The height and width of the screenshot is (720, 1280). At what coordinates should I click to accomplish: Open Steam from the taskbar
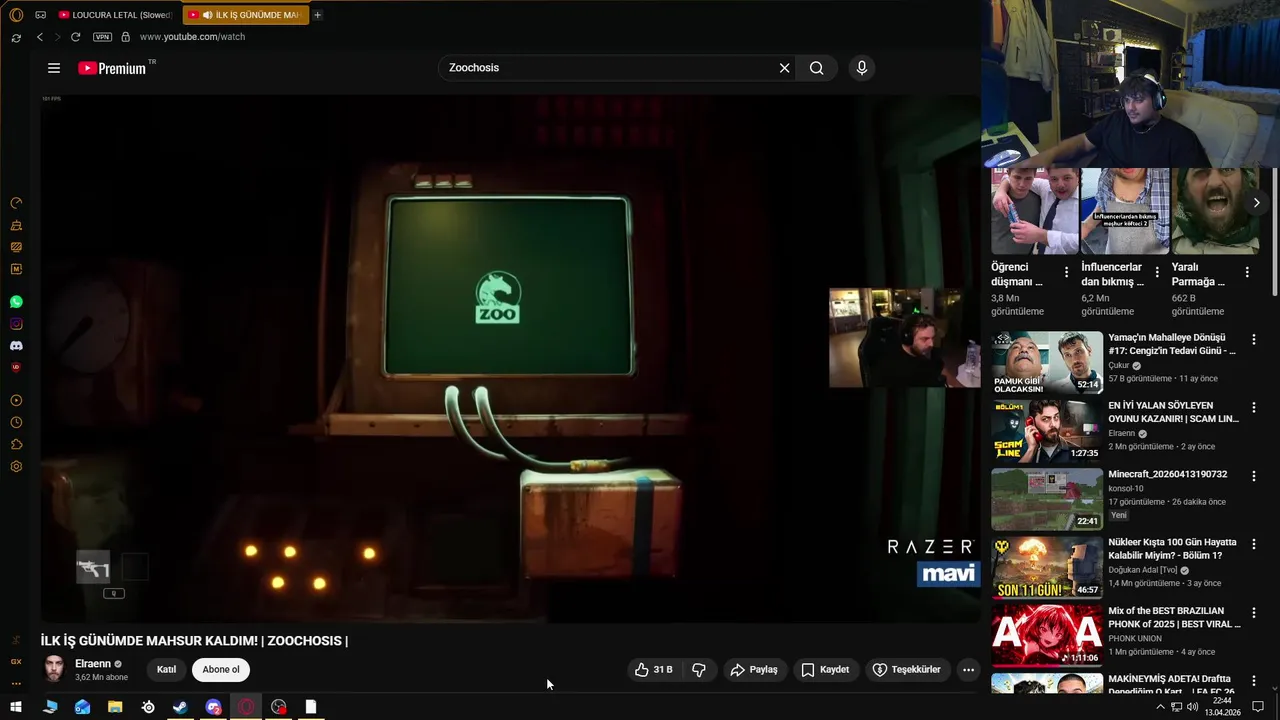pyautogui.click(x=180, y=707)
